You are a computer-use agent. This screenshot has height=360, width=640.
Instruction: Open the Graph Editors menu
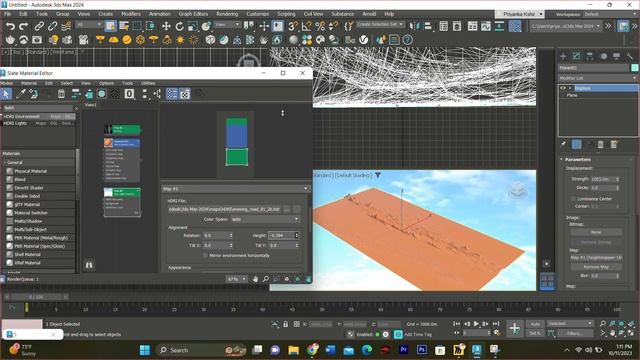pyautogui.click(x=193, y=14)
